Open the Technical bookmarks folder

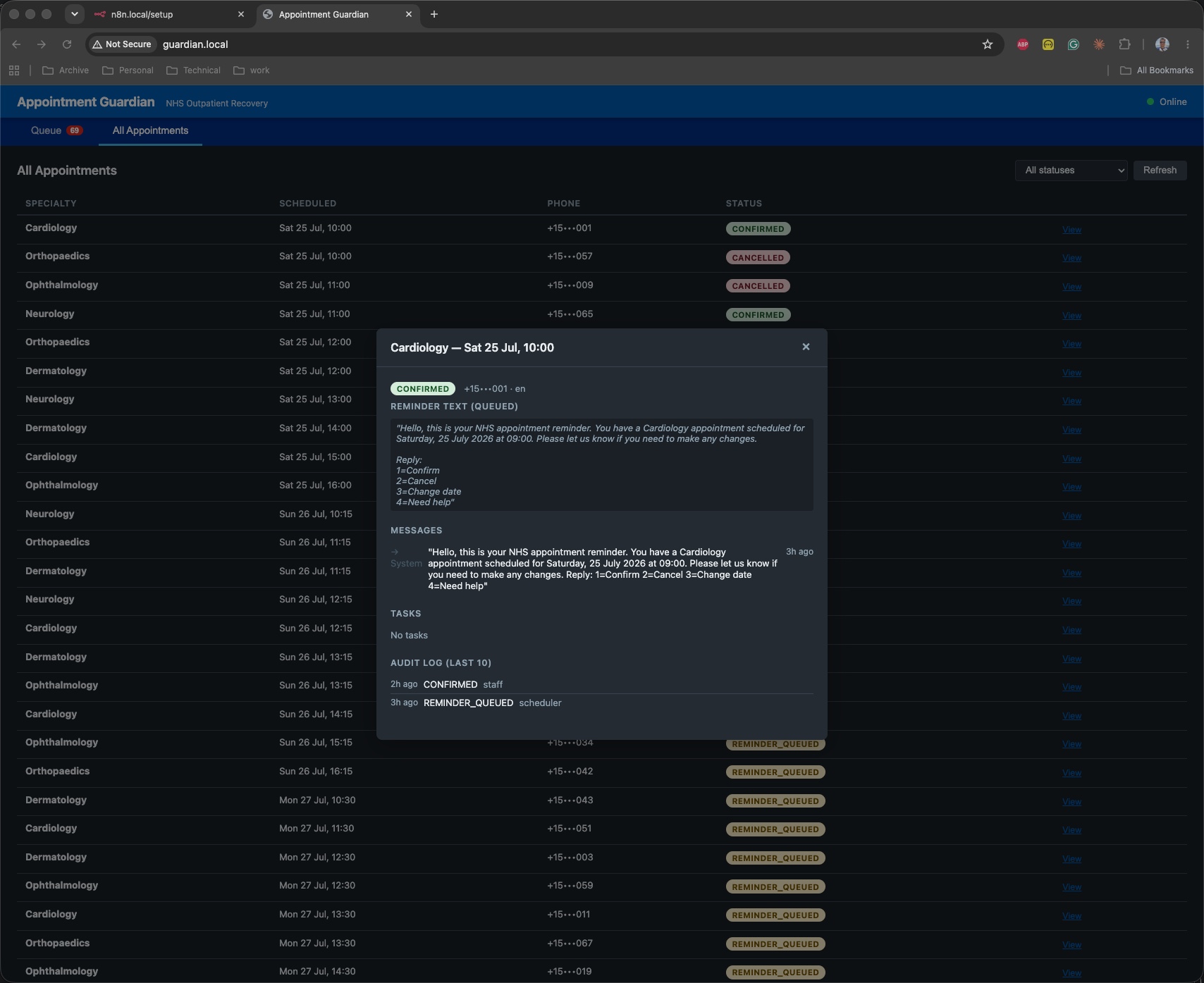click(x=193, y=70)
